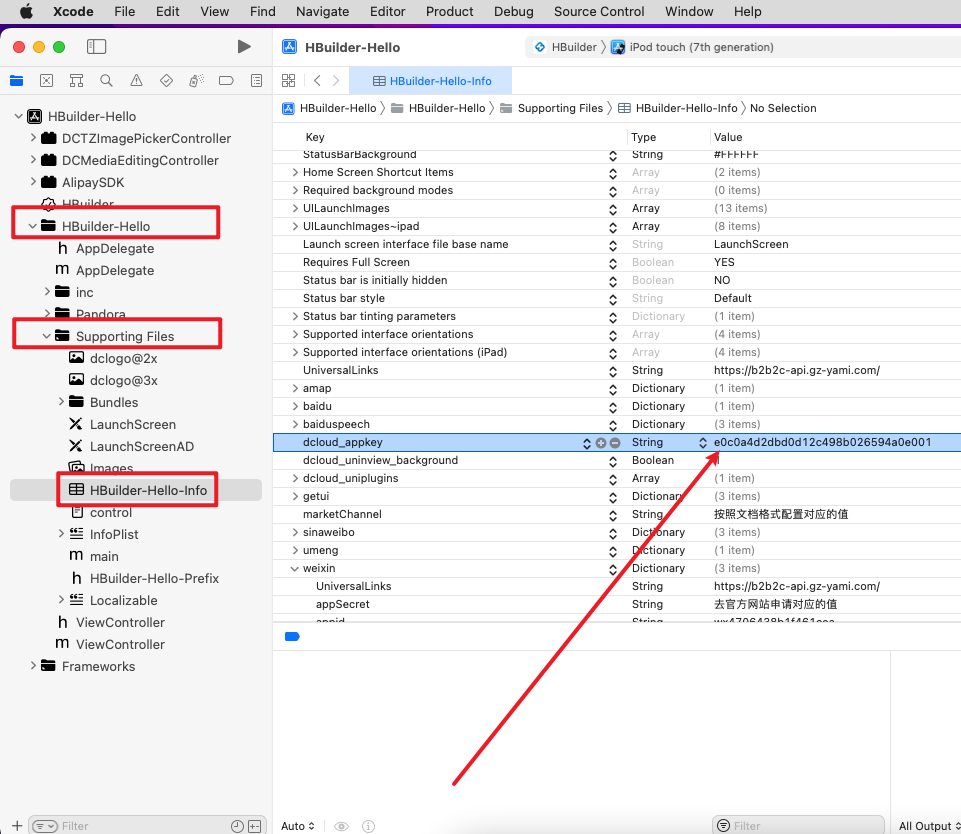Open the Issue navigator warning icon

[x=136, y=81]
